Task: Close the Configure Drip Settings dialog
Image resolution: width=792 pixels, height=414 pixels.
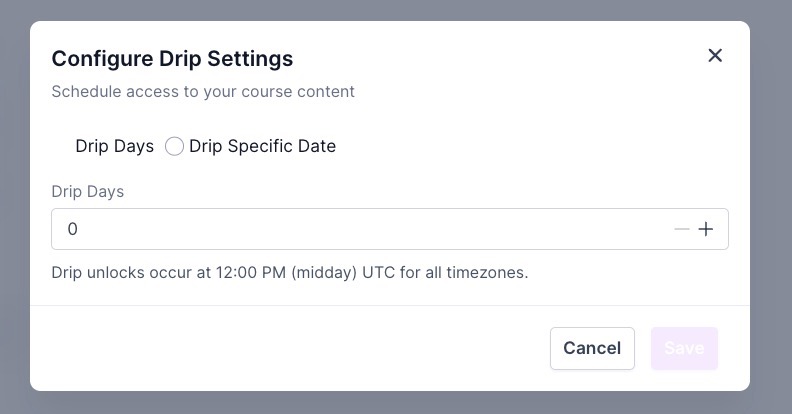Action: [715, 56]
